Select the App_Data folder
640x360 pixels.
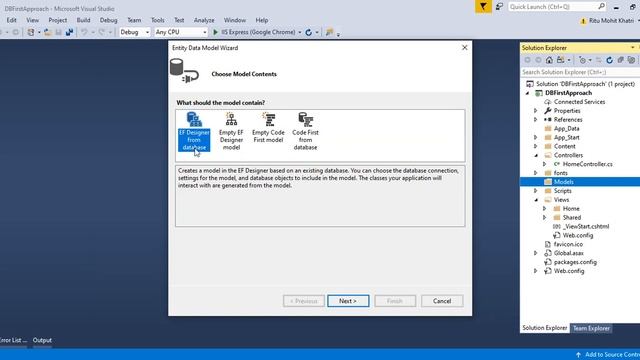tap(566, 129)
